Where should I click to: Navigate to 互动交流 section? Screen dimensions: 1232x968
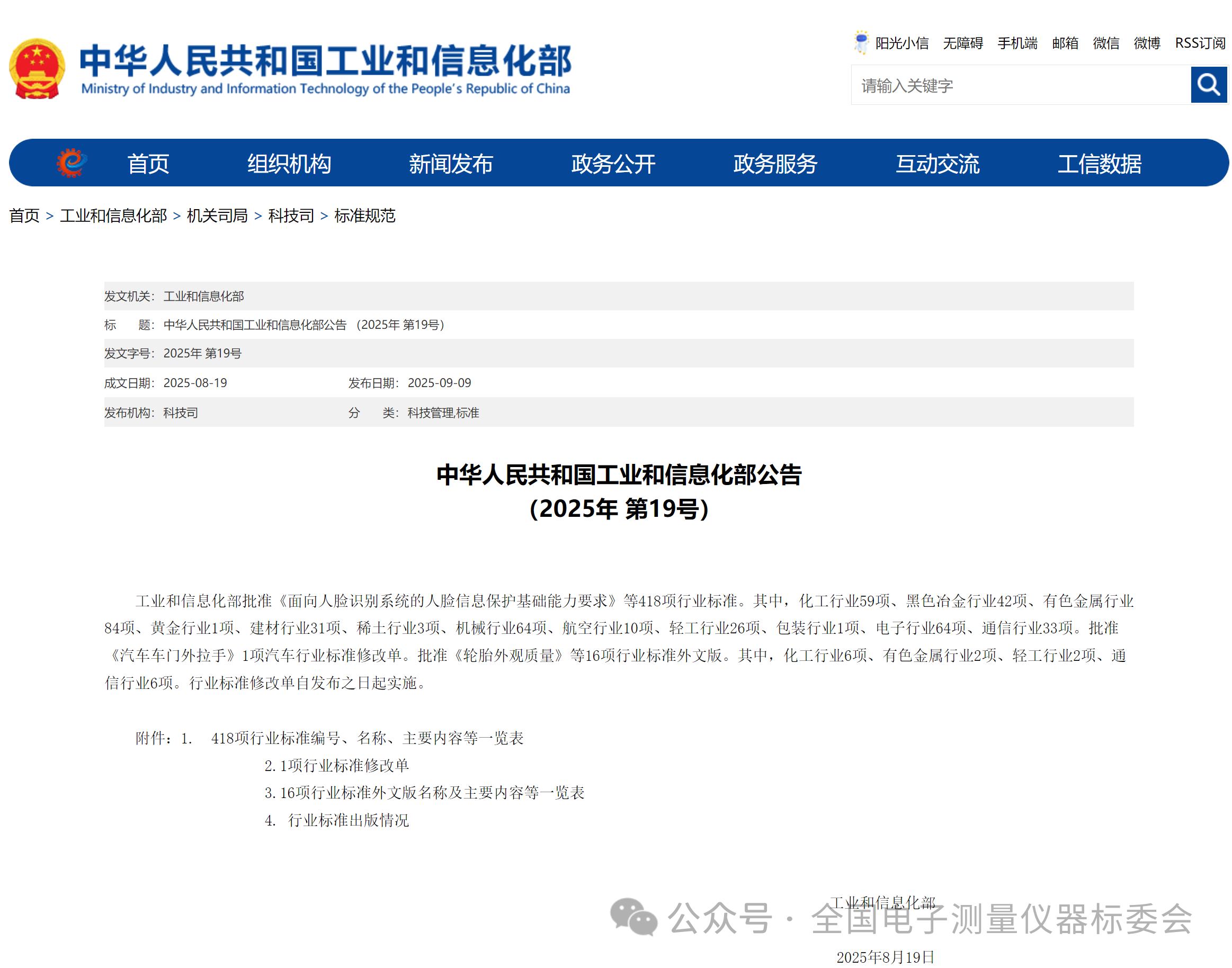[x=937, y=163]
